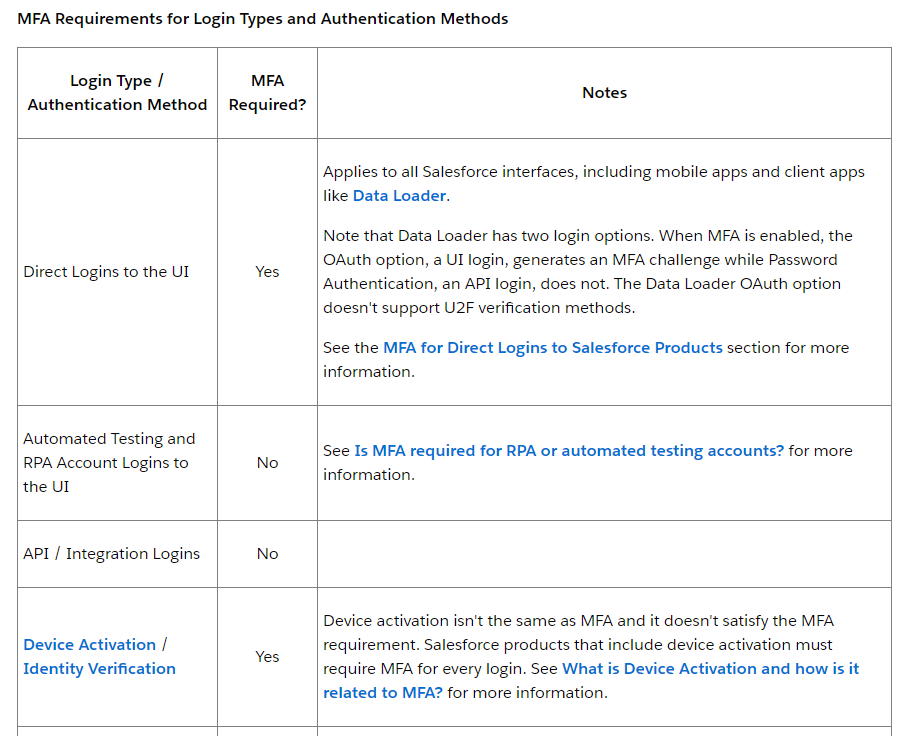Select the MFA Required? column header
This screenshot has width=903, height=736.
[267, 93]
